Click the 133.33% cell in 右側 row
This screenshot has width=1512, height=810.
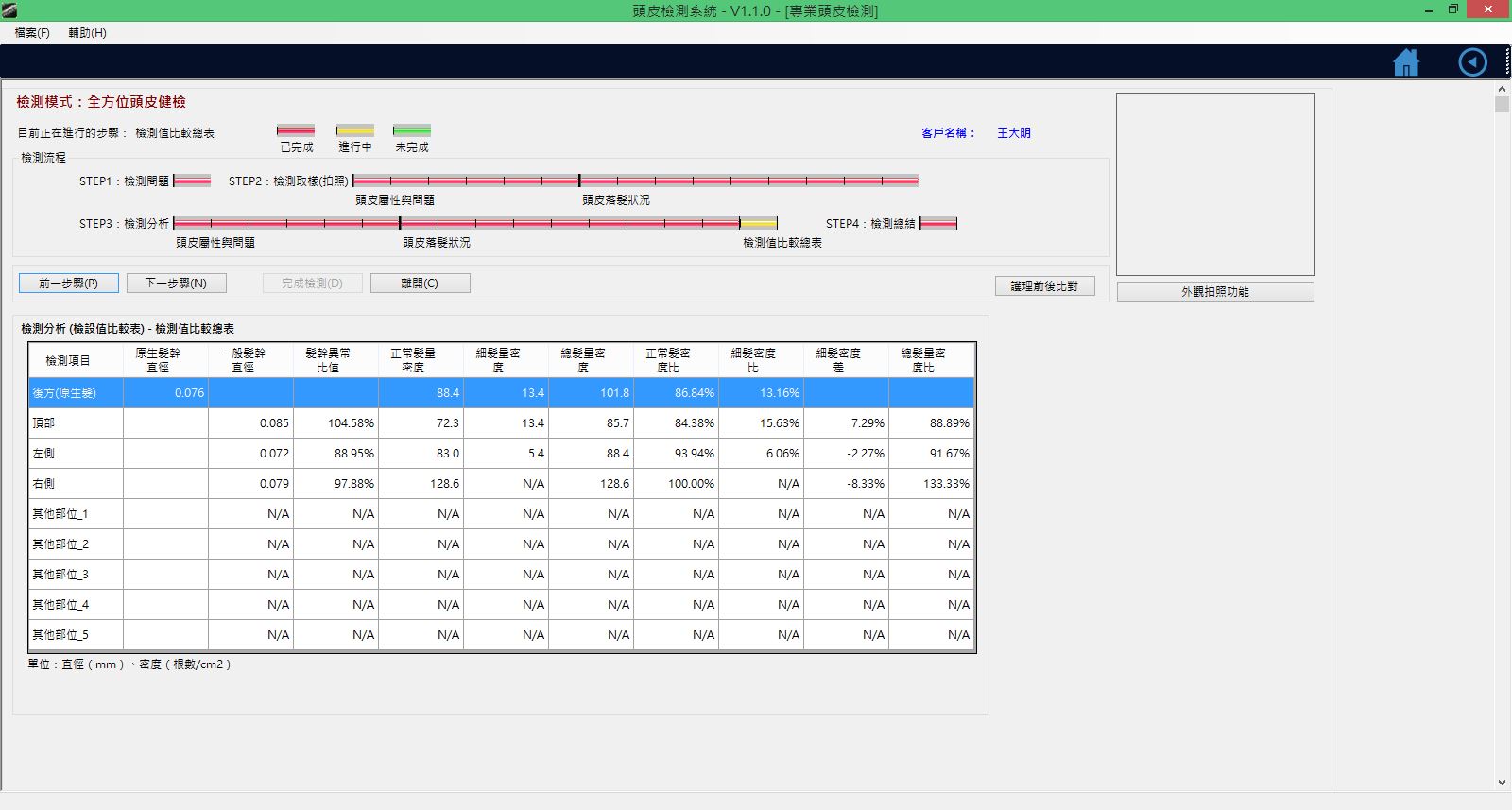click(931, 484)
